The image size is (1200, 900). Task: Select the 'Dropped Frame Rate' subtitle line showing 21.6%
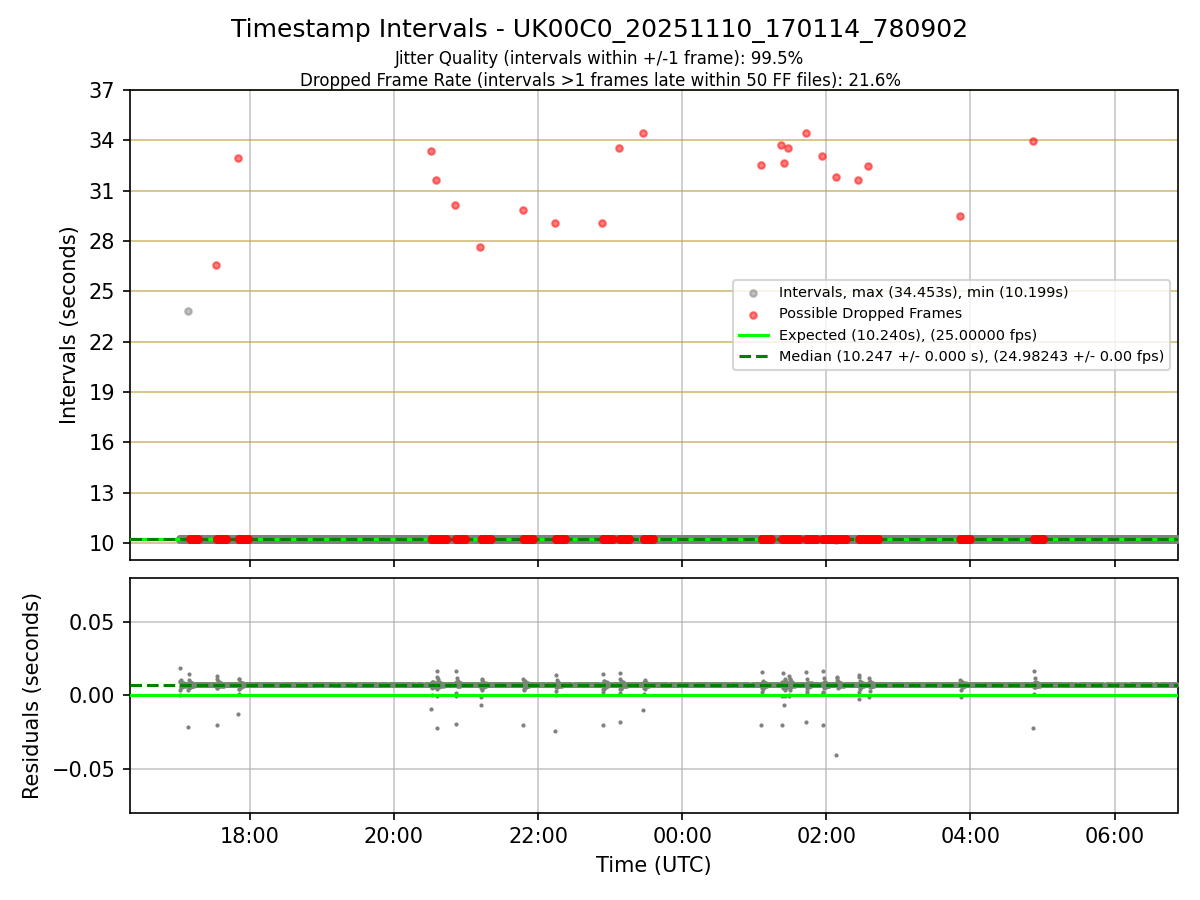pos(600,80)
